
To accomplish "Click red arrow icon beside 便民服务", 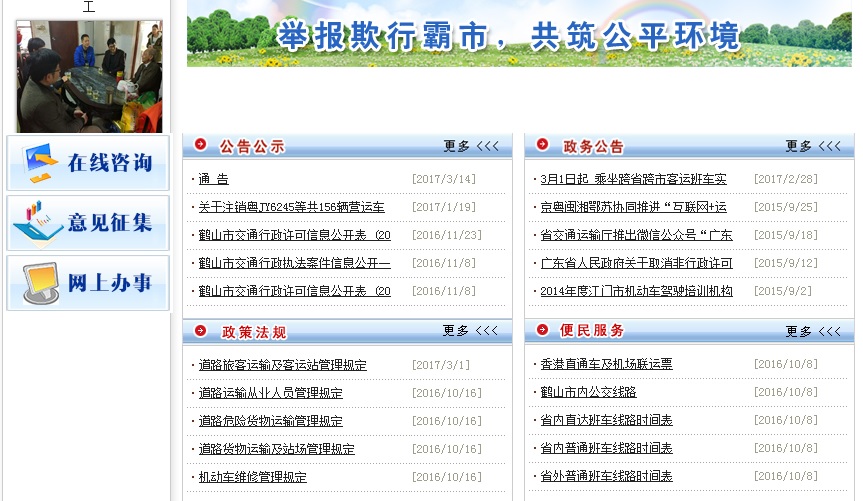I will click(543, 330).
